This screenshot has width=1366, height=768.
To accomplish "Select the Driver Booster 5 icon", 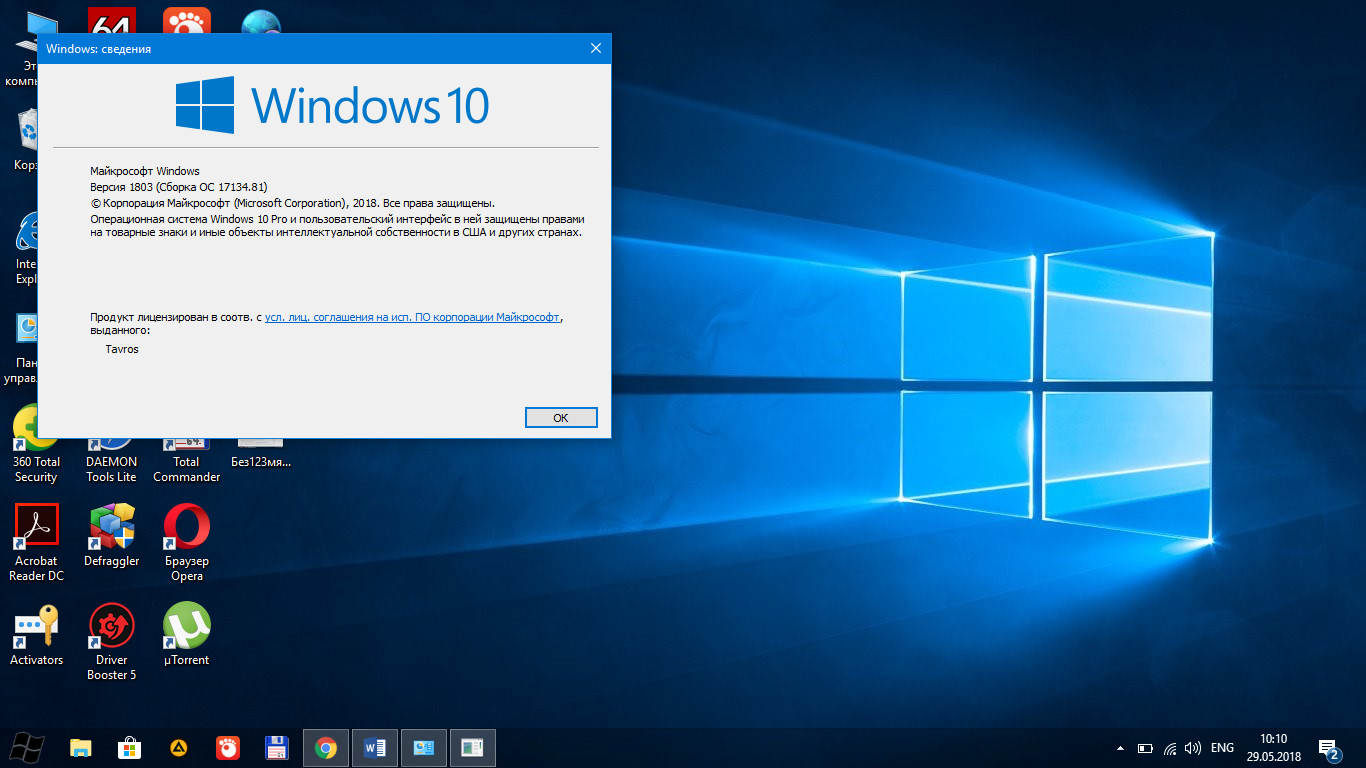I will [112, 642].
